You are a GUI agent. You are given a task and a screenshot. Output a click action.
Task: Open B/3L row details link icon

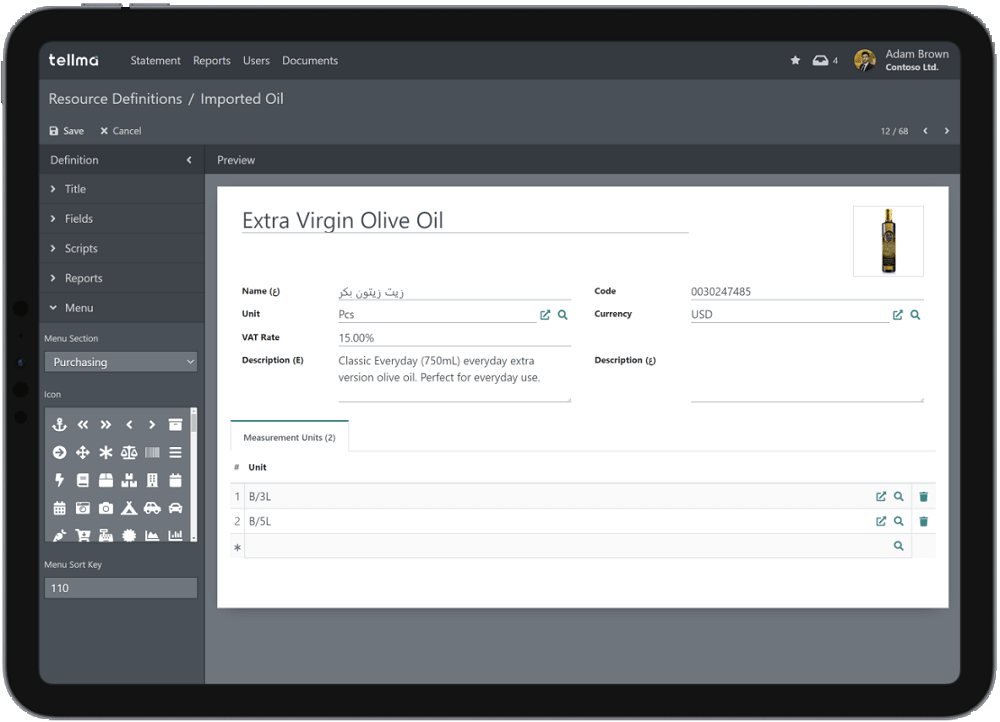881,497
